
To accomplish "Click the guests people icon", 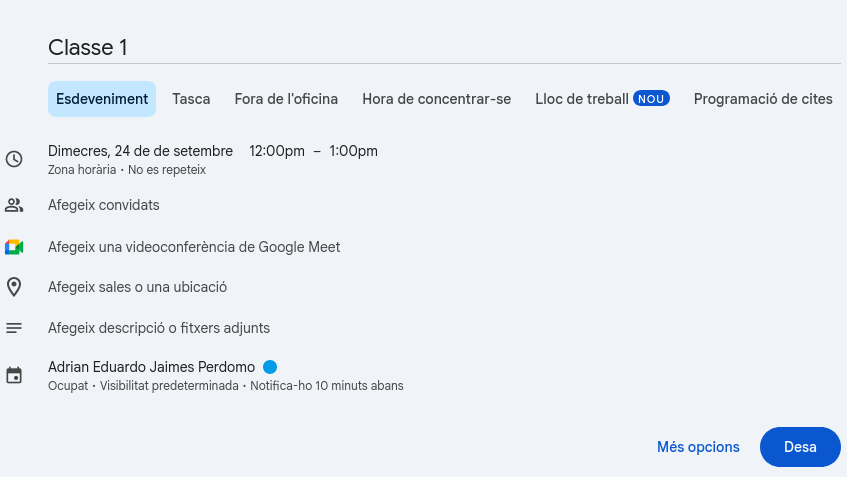I will pyautogui.click(x=14, y=205).
